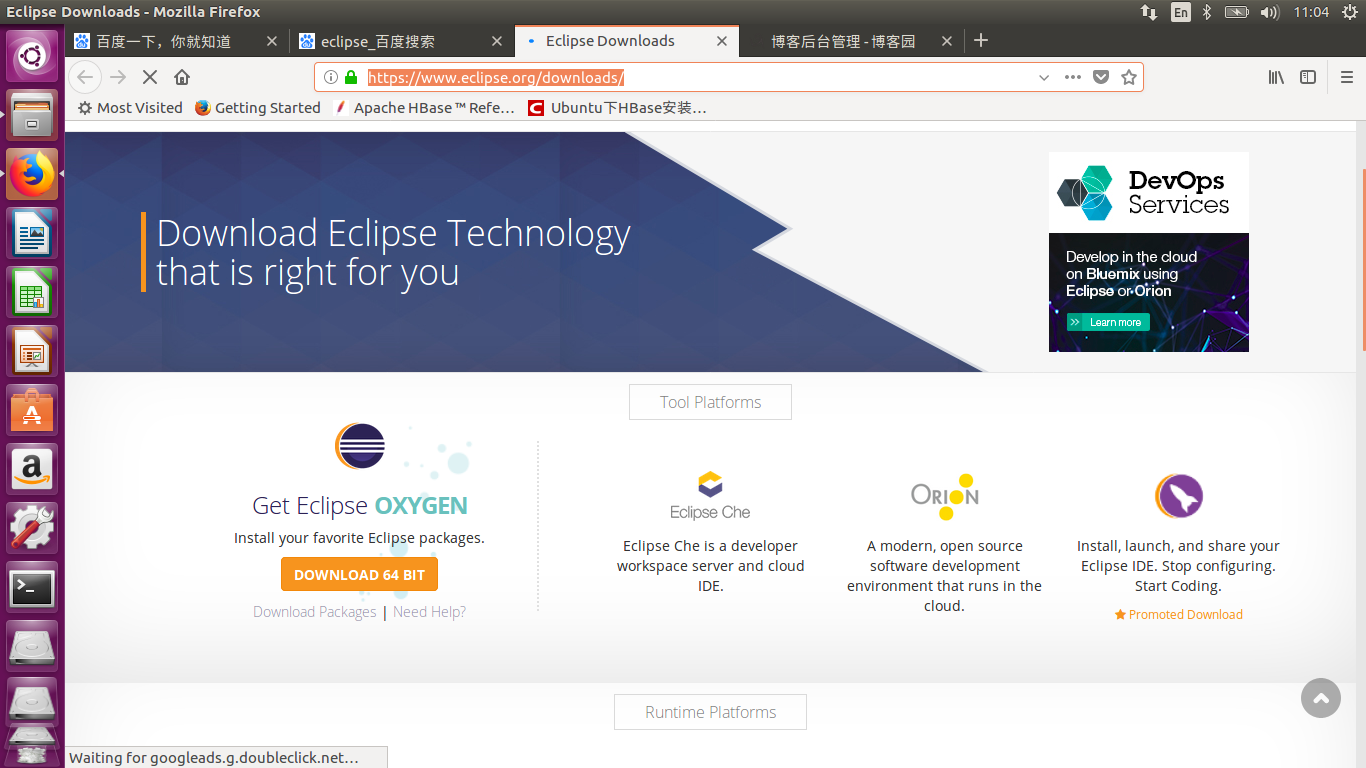Expand URL bar history dropdown
This screenshot has width=1366, height=768.
pyautogui.click(x=1044, y=77)
